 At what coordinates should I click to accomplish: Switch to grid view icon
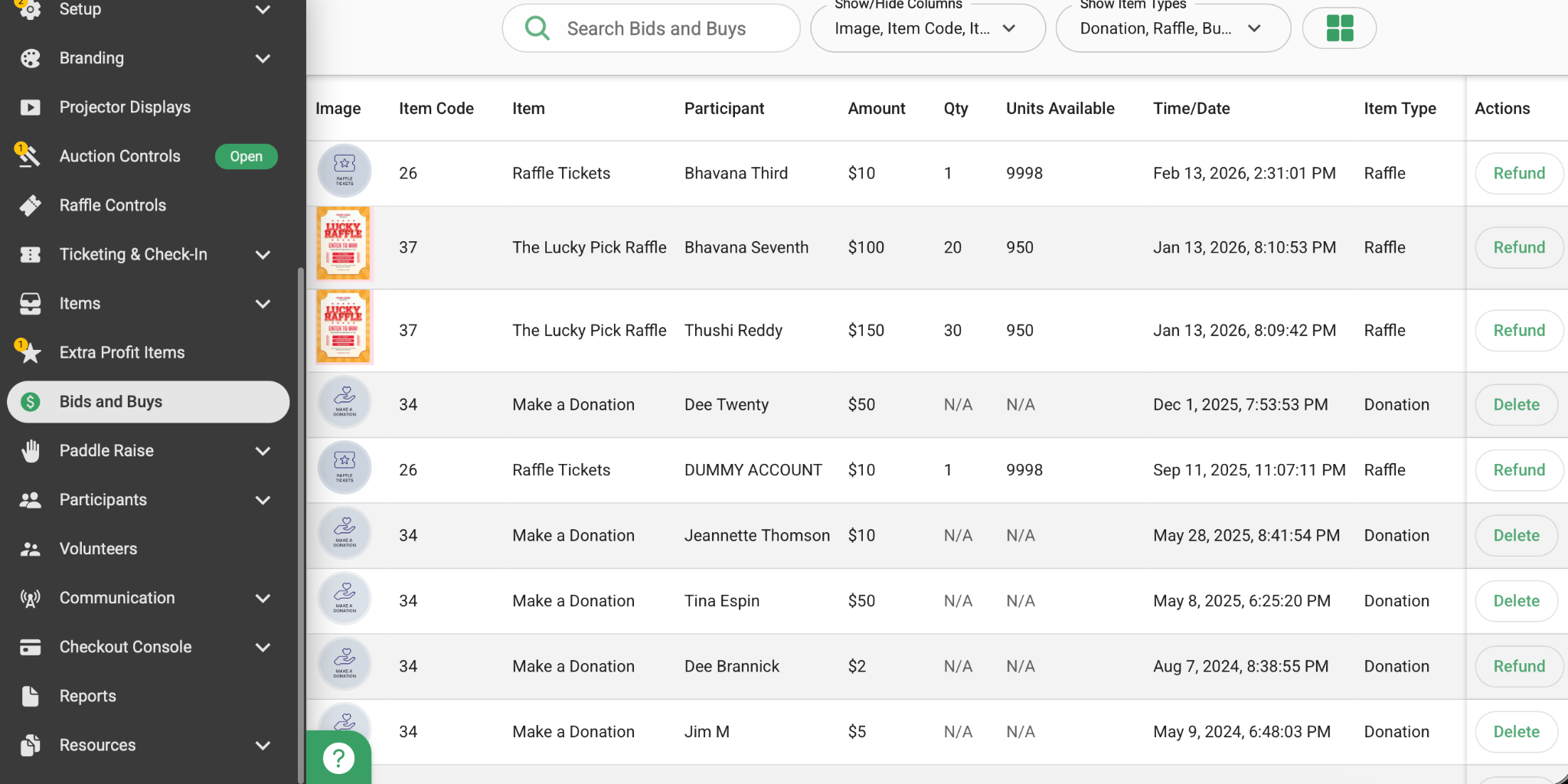coord(1339,28)
